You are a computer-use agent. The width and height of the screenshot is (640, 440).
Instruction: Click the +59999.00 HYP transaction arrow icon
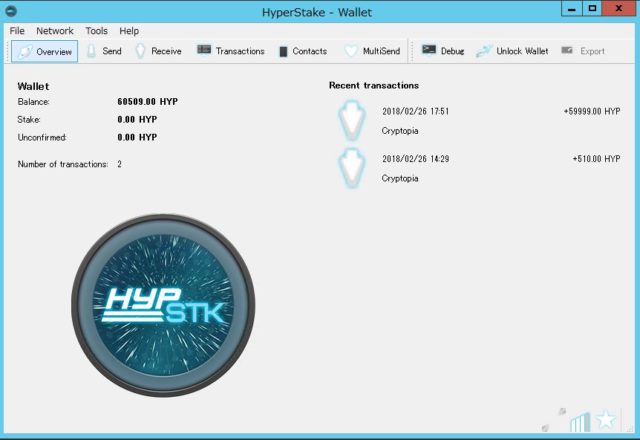click(x=352, y=120)
